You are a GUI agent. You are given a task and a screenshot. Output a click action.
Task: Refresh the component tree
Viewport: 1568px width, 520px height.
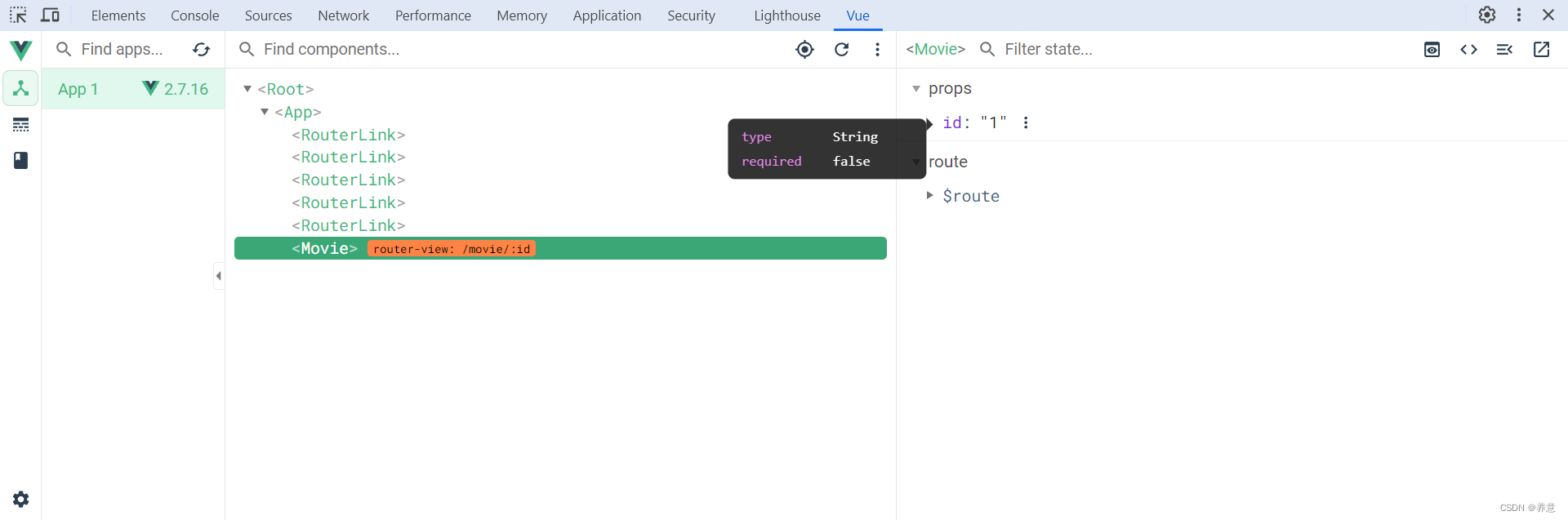[x=841, y=50]
